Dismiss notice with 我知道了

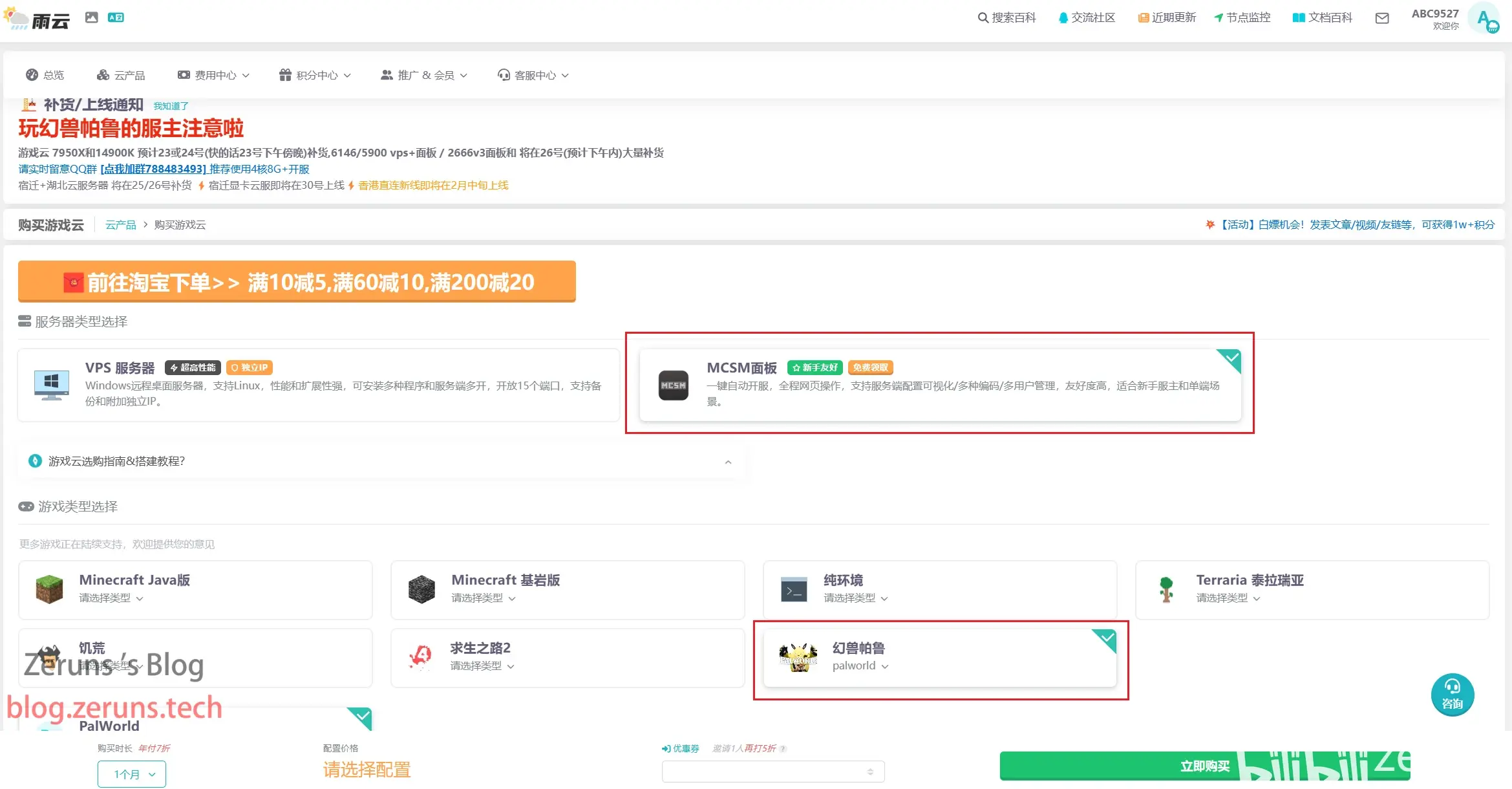point(171,106)
